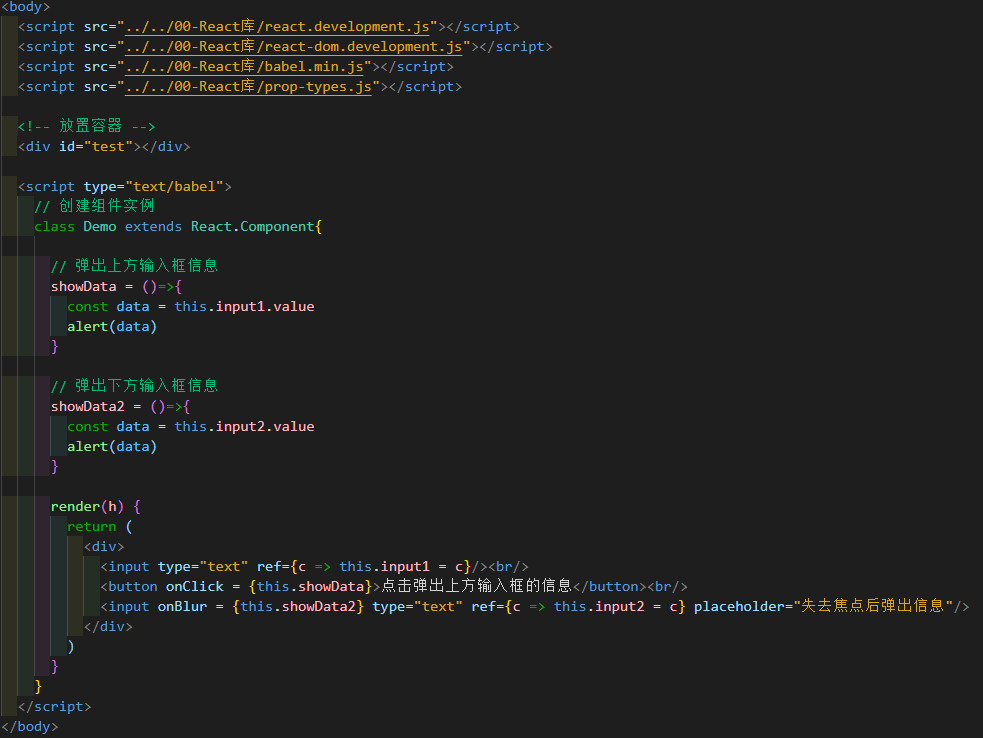
Task: Click the closing /body tag
Action: tap(29, 726)
